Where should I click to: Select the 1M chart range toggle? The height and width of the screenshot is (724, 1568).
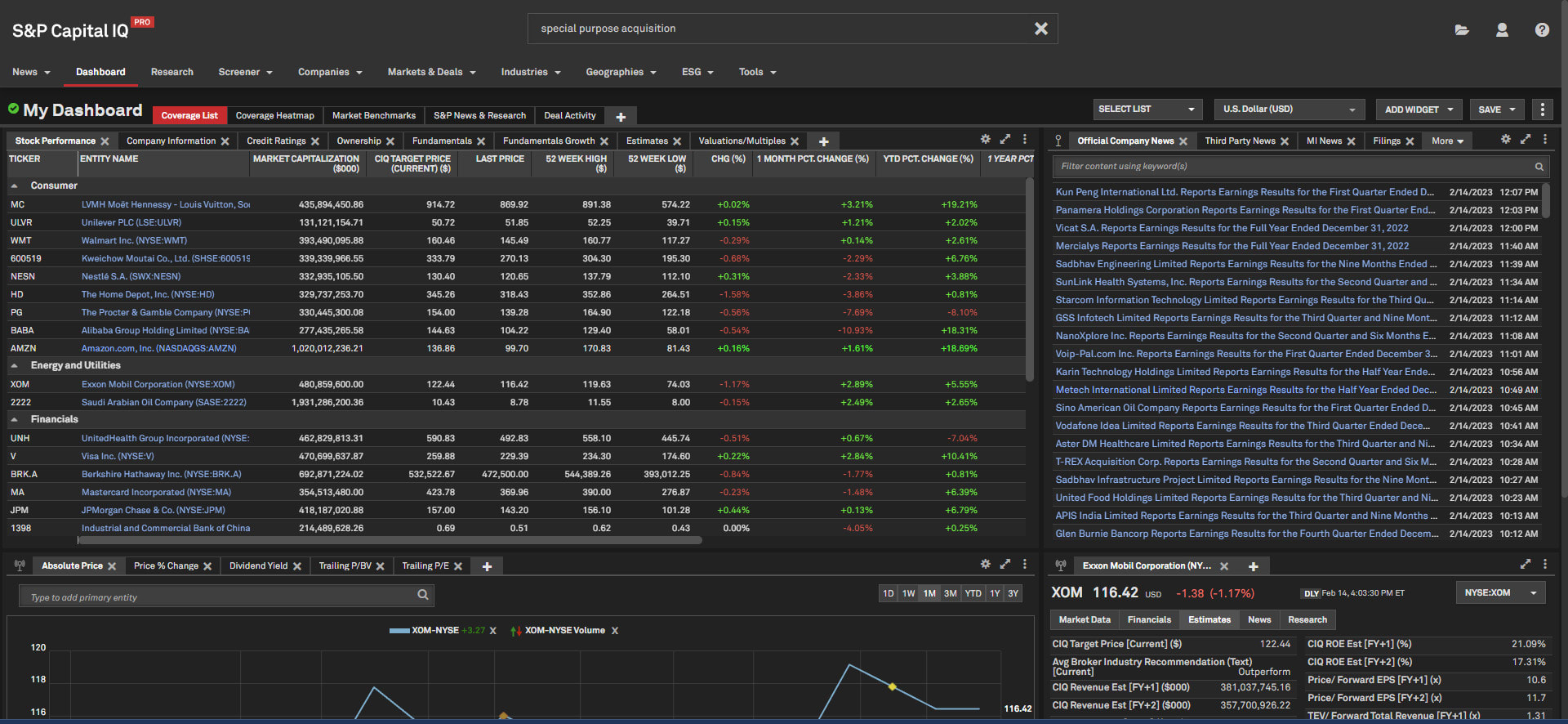[x=929, y=594]
